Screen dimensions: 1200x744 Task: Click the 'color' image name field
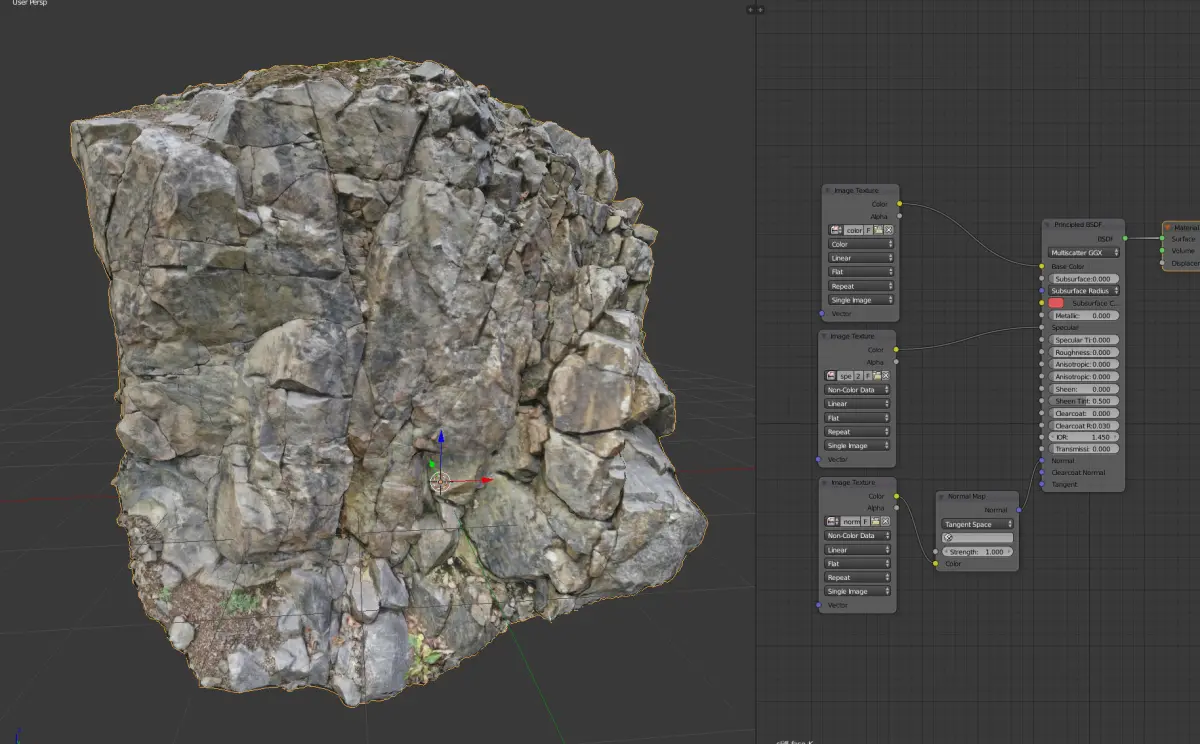click(854, 230)
